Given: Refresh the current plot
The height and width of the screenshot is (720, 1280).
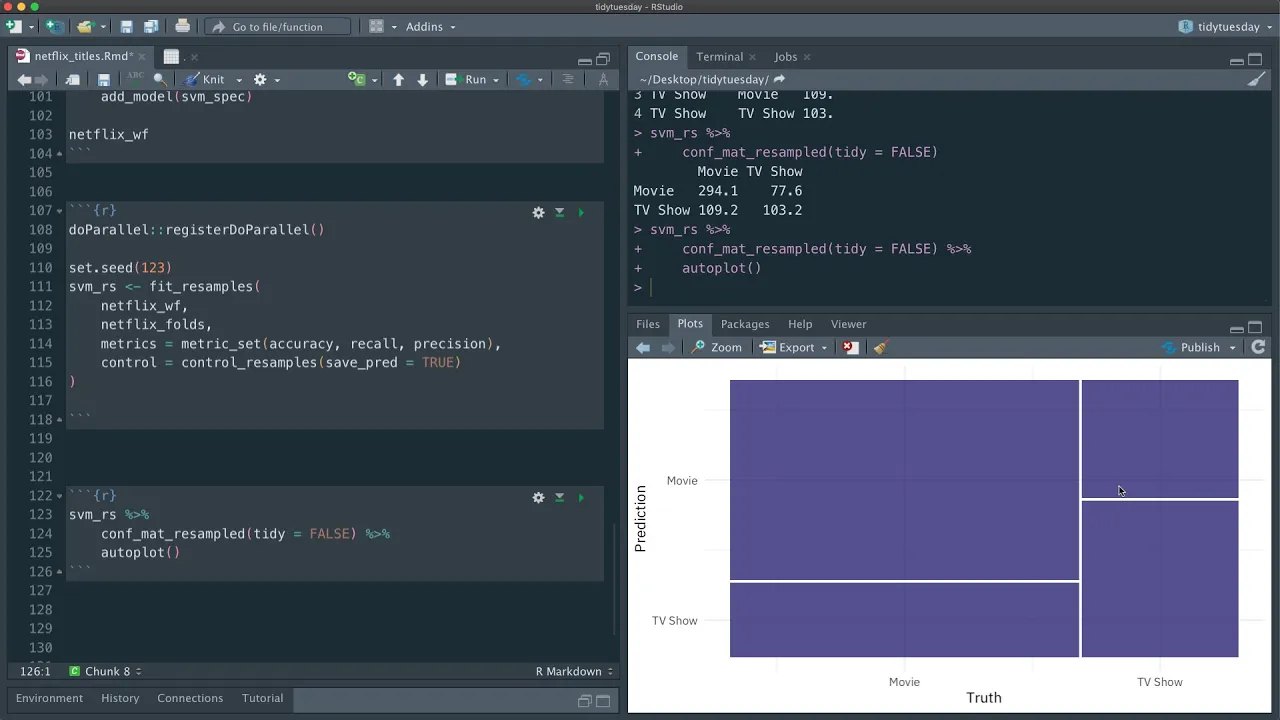Looking at the screenshot, I should 1259,347.
